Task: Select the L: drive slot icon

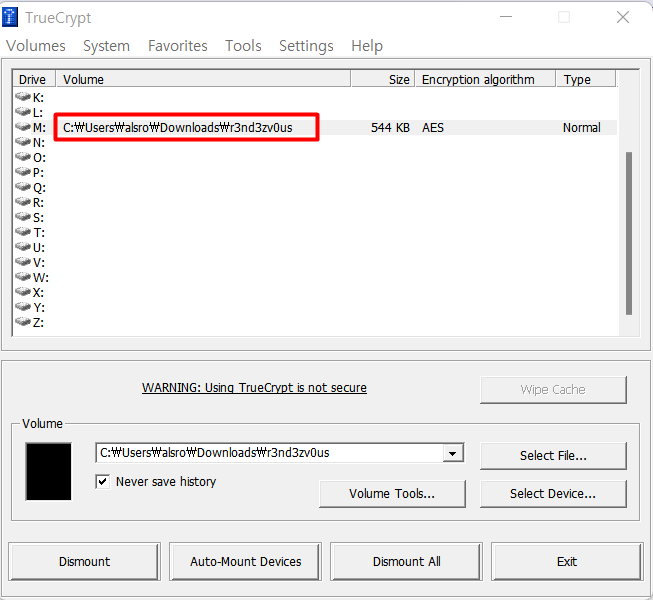Action: click(23, 112)
